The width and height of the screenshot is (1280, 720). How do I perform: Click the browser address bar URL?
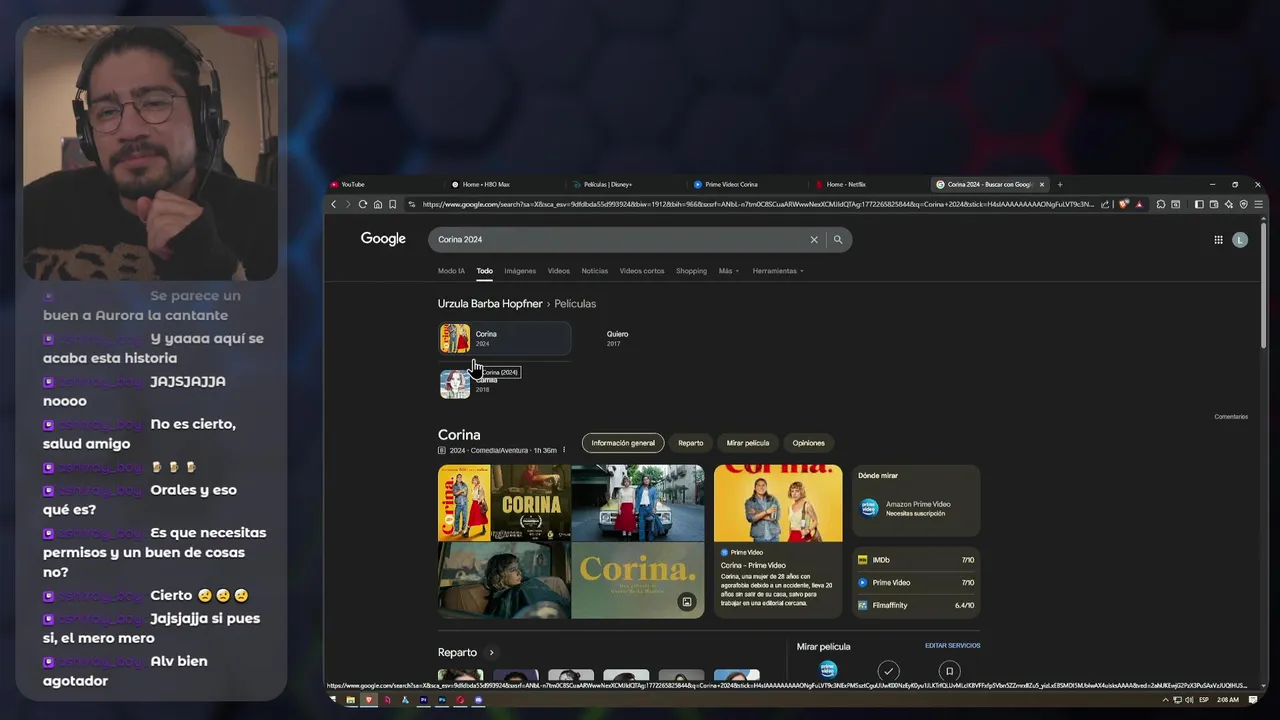tap(758, 204)
